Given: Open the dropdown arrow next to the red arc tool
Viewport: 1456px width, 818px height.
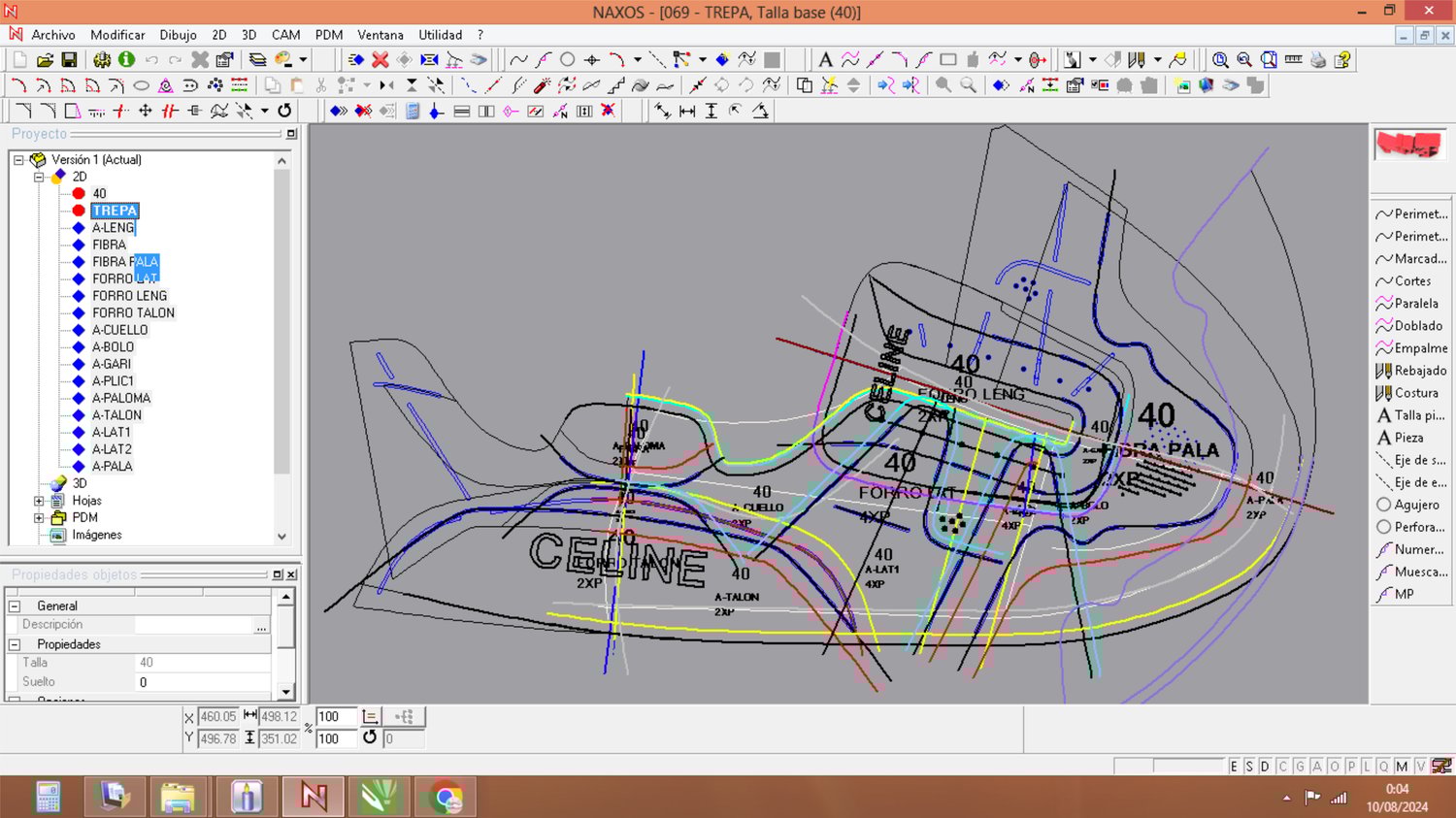Looking at the screenshot, I should pyautogui.click(x=638, y=60).
